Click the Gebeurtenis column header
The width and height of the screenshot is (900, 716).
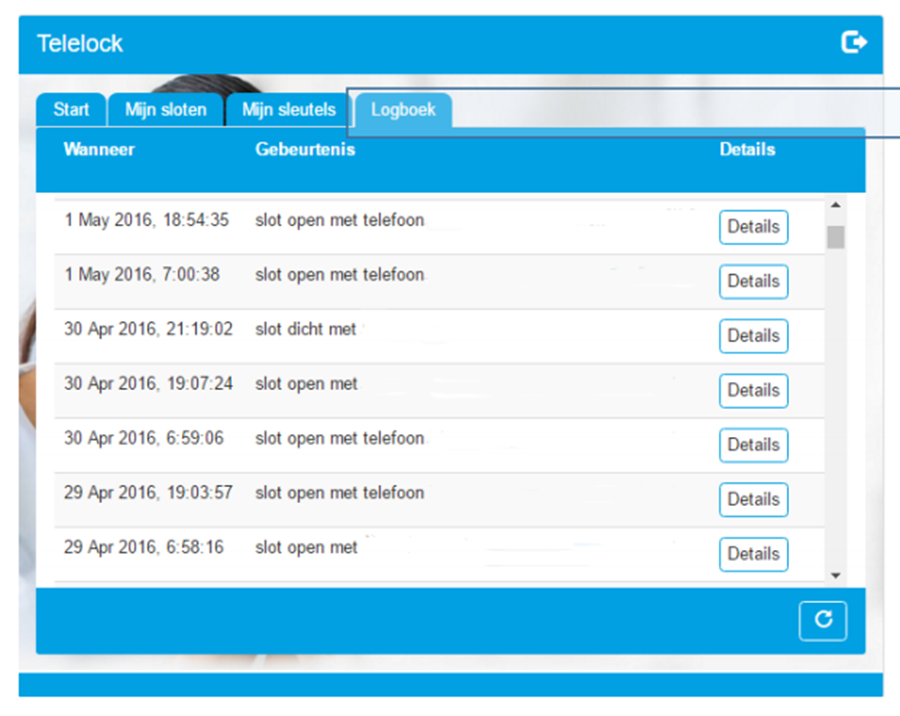pyautogui.click(x=305, y=150)
